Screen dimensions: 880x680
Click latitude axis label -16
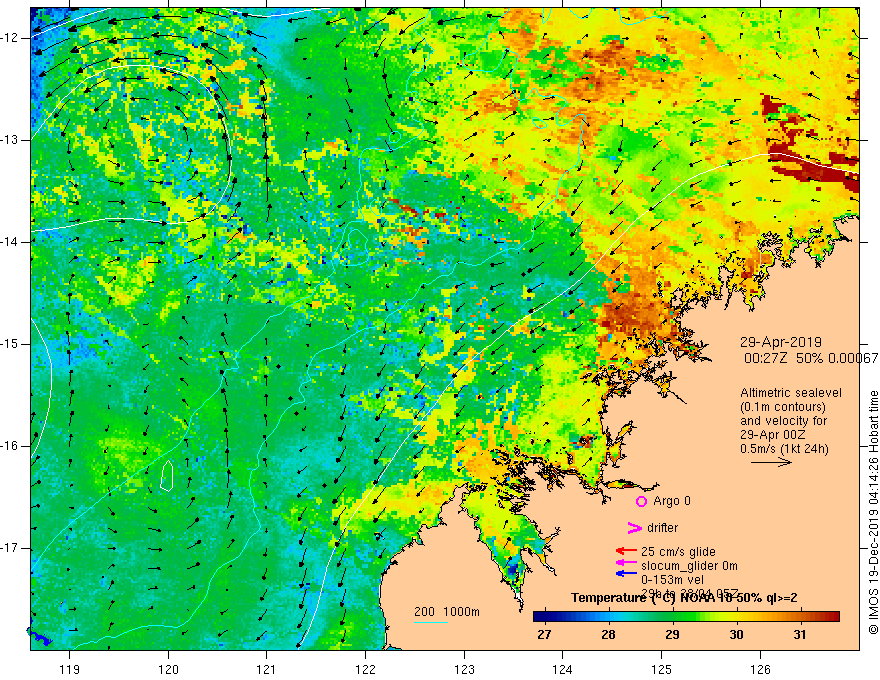pyautogui.click(x=12, y=446)
